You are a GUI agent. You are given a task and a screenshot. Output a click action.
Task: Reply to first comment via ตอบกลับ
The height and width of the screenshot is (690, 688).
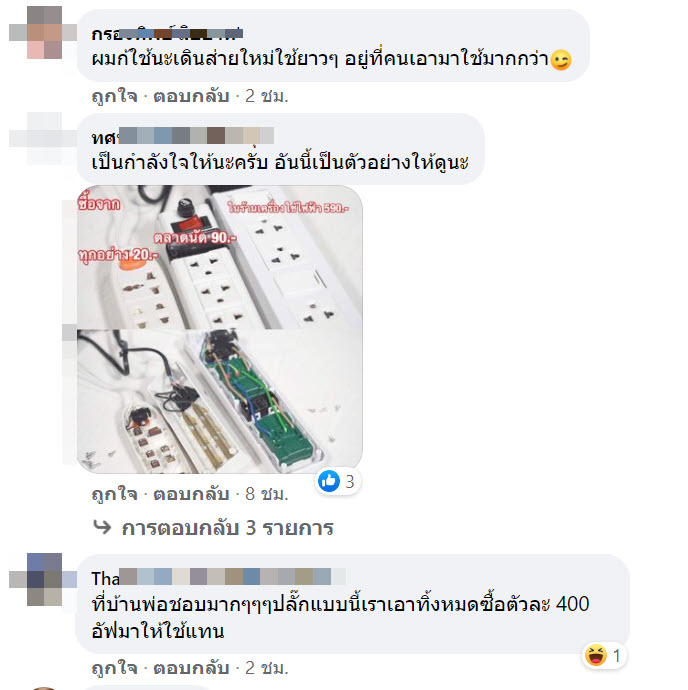pyautogui.click(x=191, y=96)
